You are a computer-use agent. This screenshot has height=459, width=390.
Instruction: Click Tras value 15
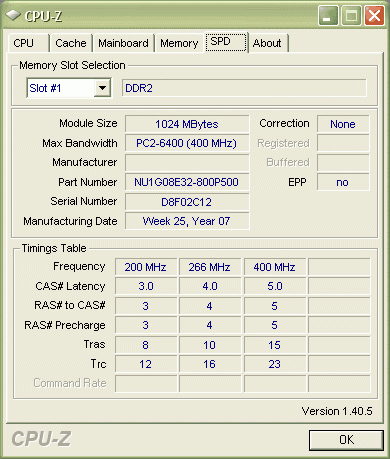pos(275,345)
